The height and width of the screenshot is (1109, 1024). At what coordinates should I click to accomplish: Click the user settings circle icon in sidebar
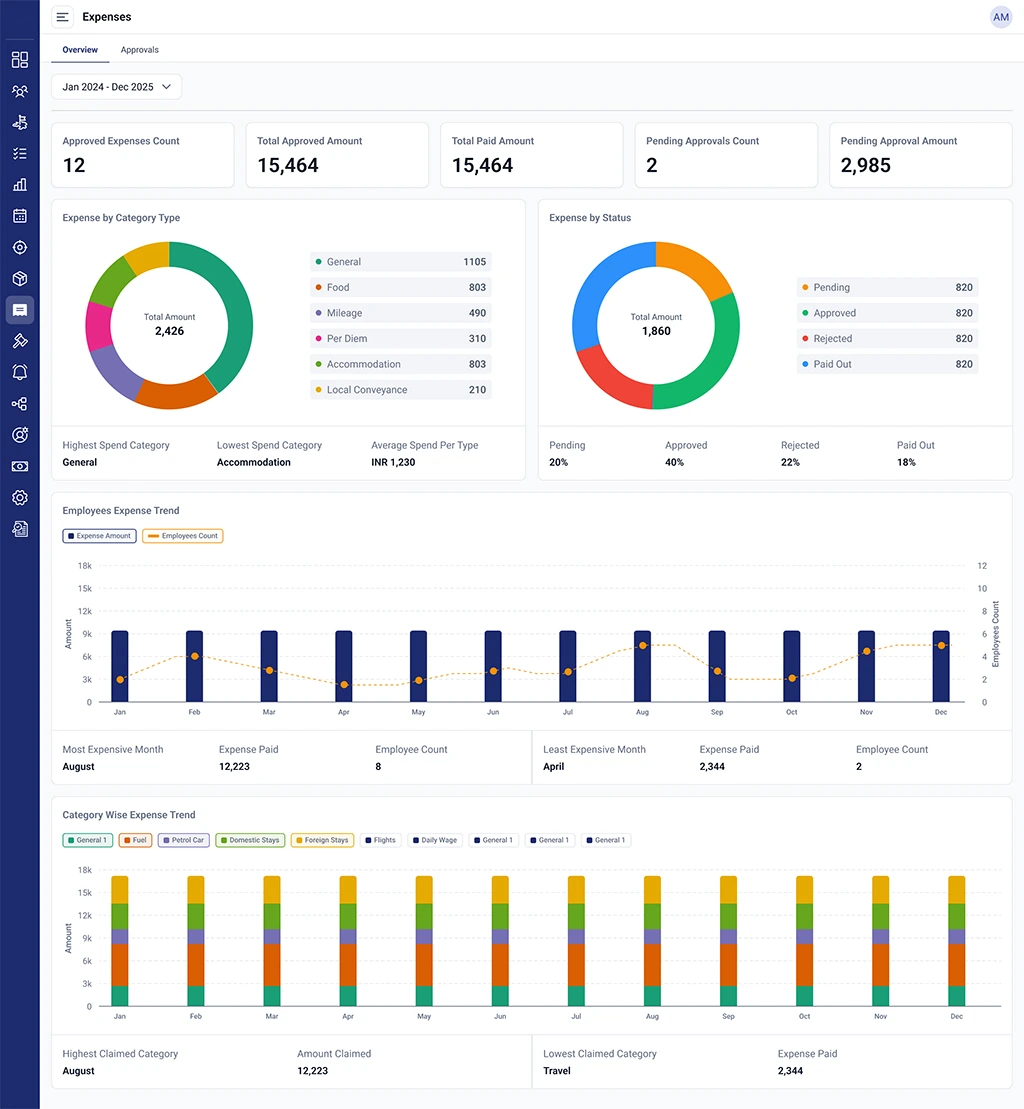(x=20, y=435)
